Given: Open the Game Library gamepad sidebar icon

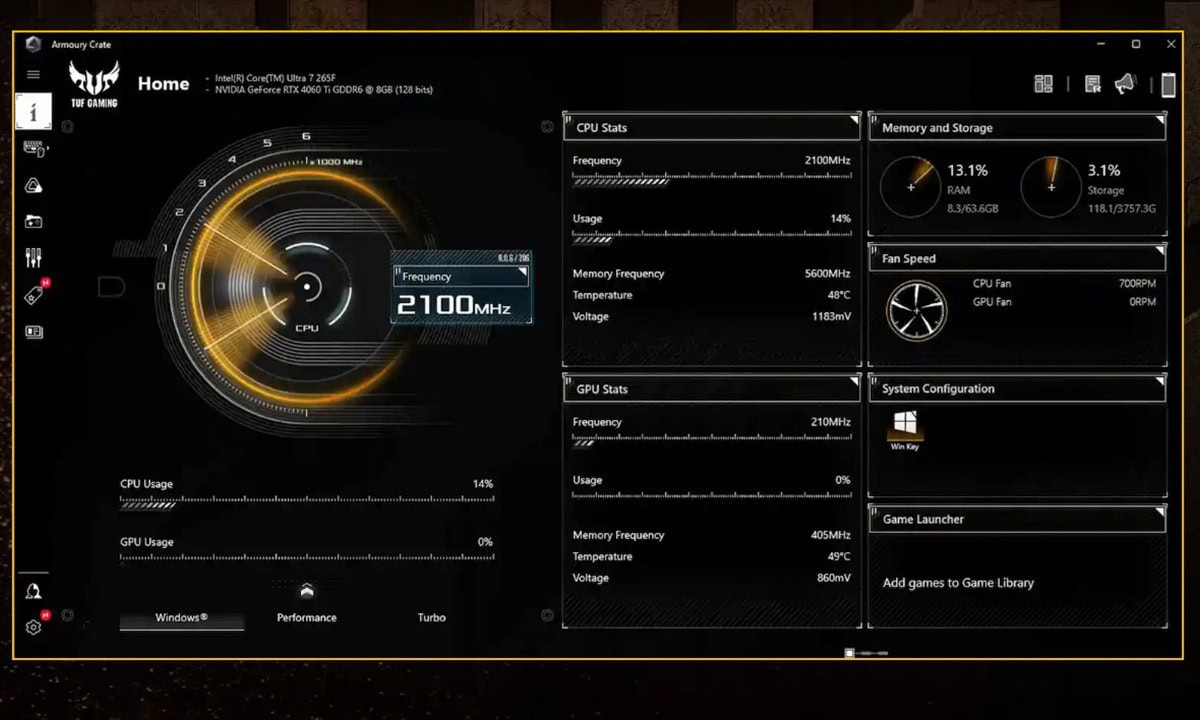Looking at the screenshot, I should pos(34,222).
